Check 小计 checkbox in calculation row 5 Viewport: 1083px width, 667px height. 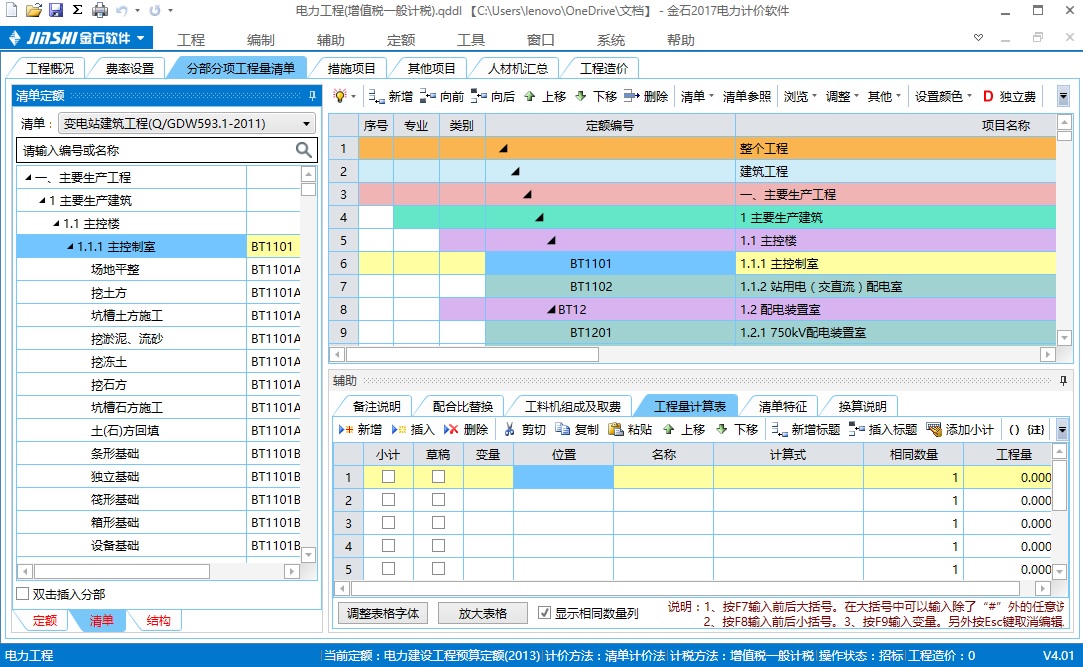388,568
